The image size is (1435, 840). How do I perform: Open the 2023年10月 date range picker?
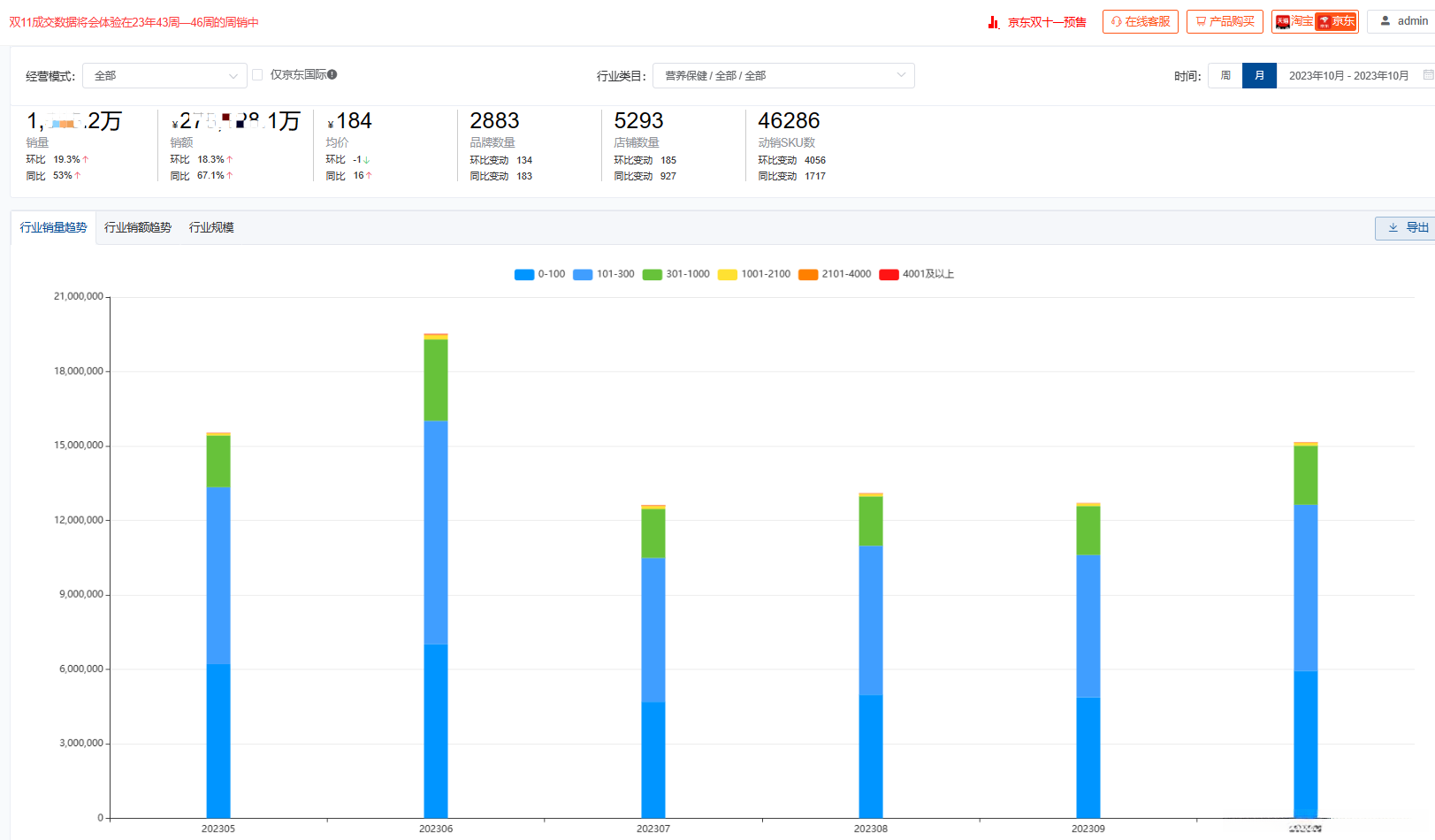[1348, 75]
